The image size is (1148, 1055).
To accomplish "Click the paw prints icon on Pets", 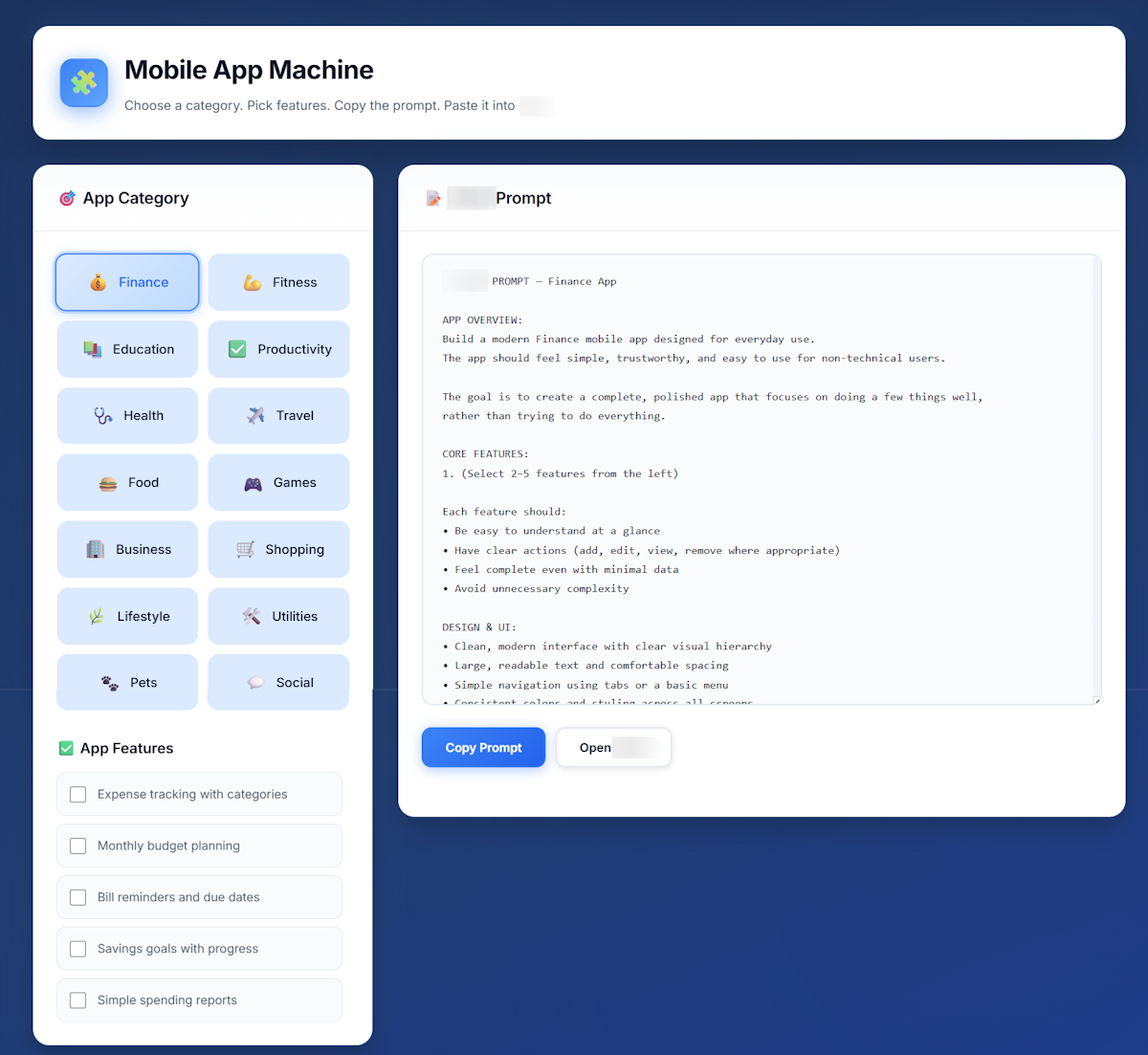I will click(x=110, y=683).
